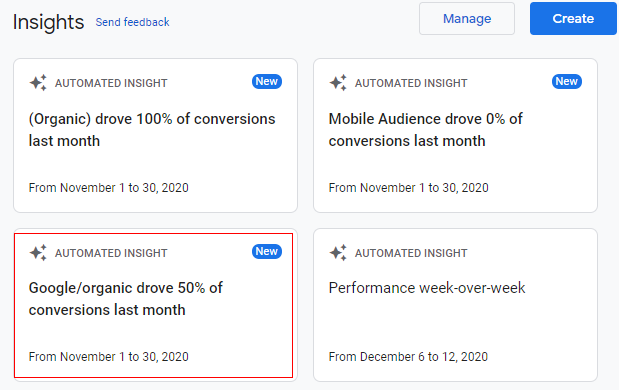Click sparkle icon on Mobile Audience card
Viewport: 619px width, 390px height.
338,83
